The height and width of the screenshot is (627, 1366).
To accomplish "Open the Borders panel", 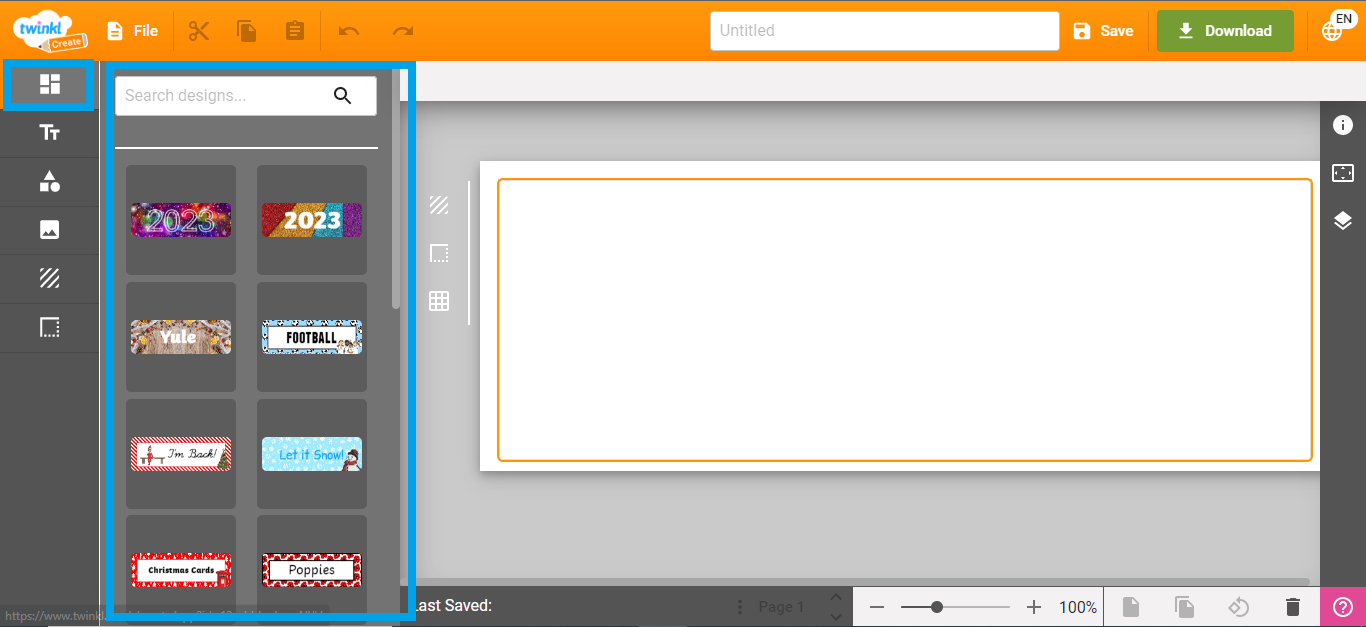I will [49, 327].
